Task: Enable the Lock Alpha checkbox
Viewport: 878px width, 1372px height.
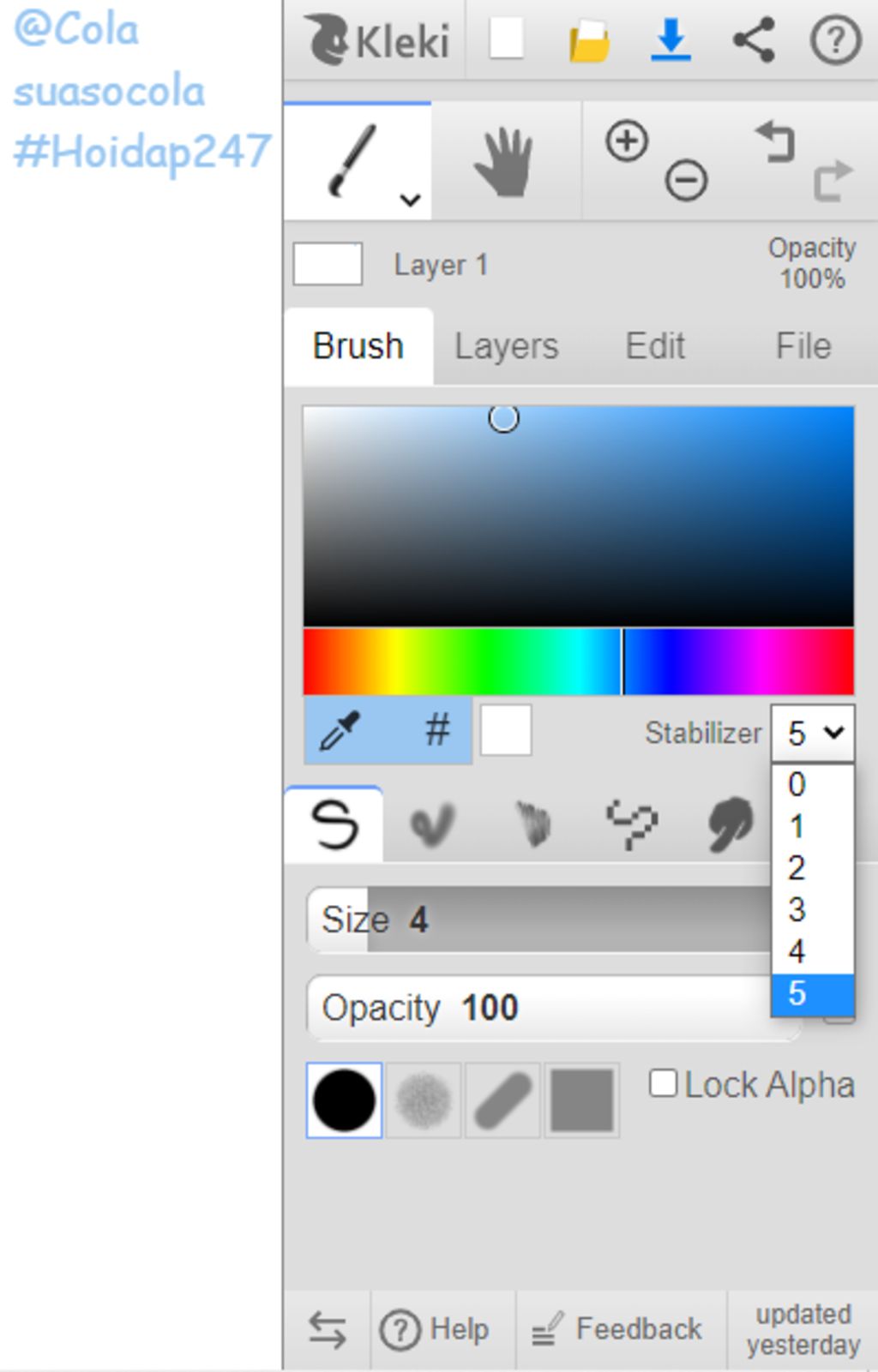Action: (664, 1083)
